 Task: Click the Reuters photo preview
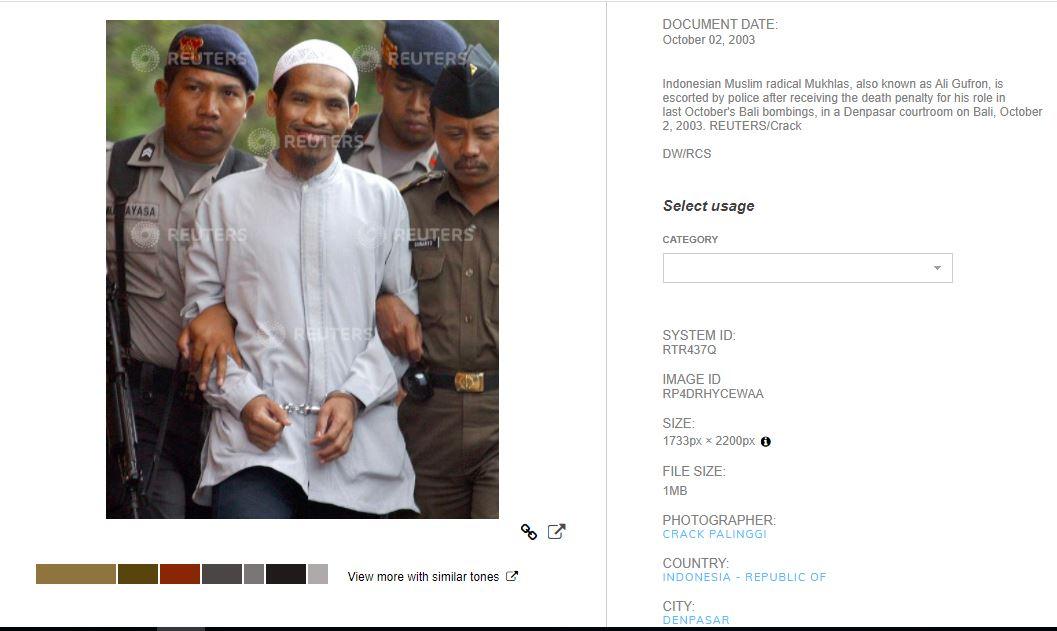click(302, 269)
